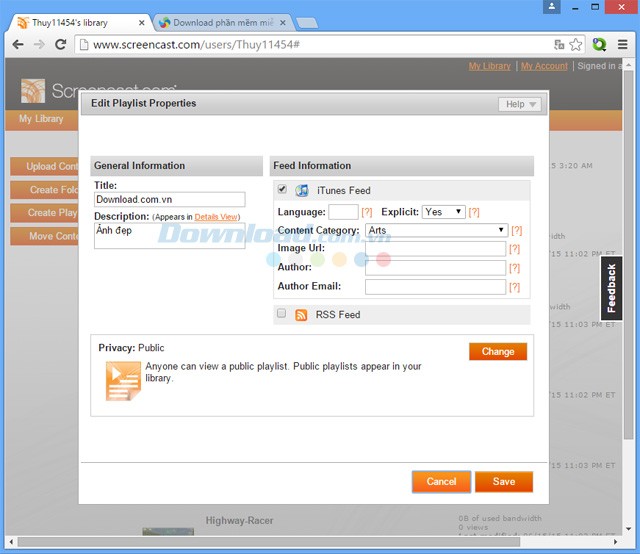Open help for Explicit field
Viewport: 640px width, 554px height.
(474, 212)
